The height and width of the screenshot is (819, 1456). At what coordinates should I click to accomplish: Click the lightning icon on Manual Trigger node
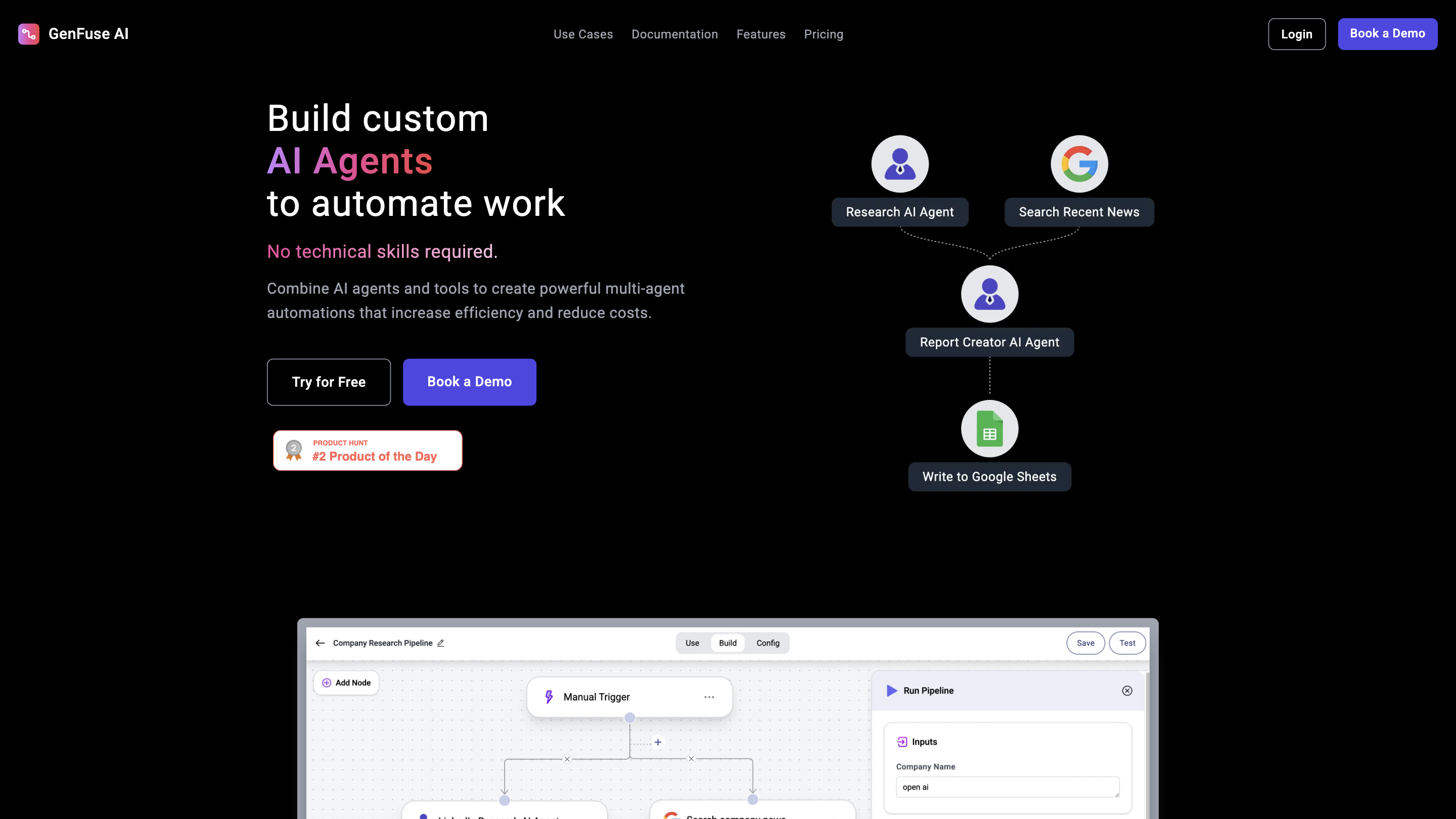[x=549, y=696]
